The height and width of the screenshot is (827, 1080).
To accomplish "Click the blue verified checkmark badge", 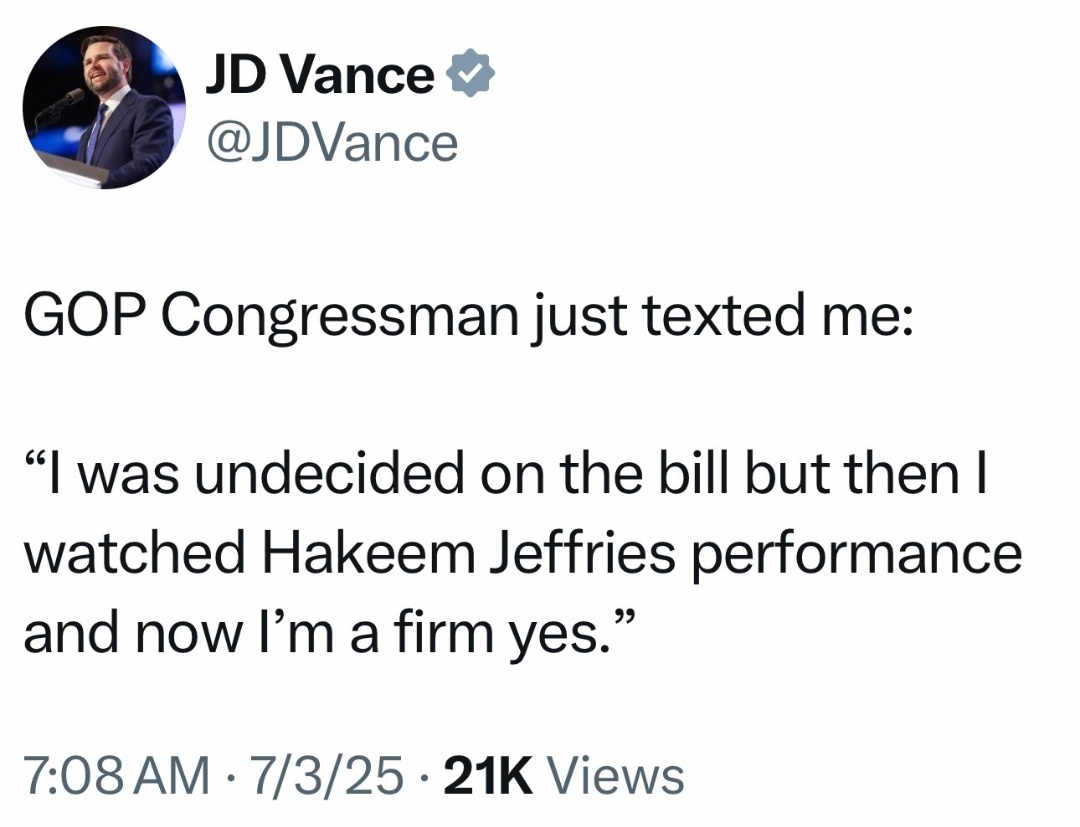I will tap(471, 74).
